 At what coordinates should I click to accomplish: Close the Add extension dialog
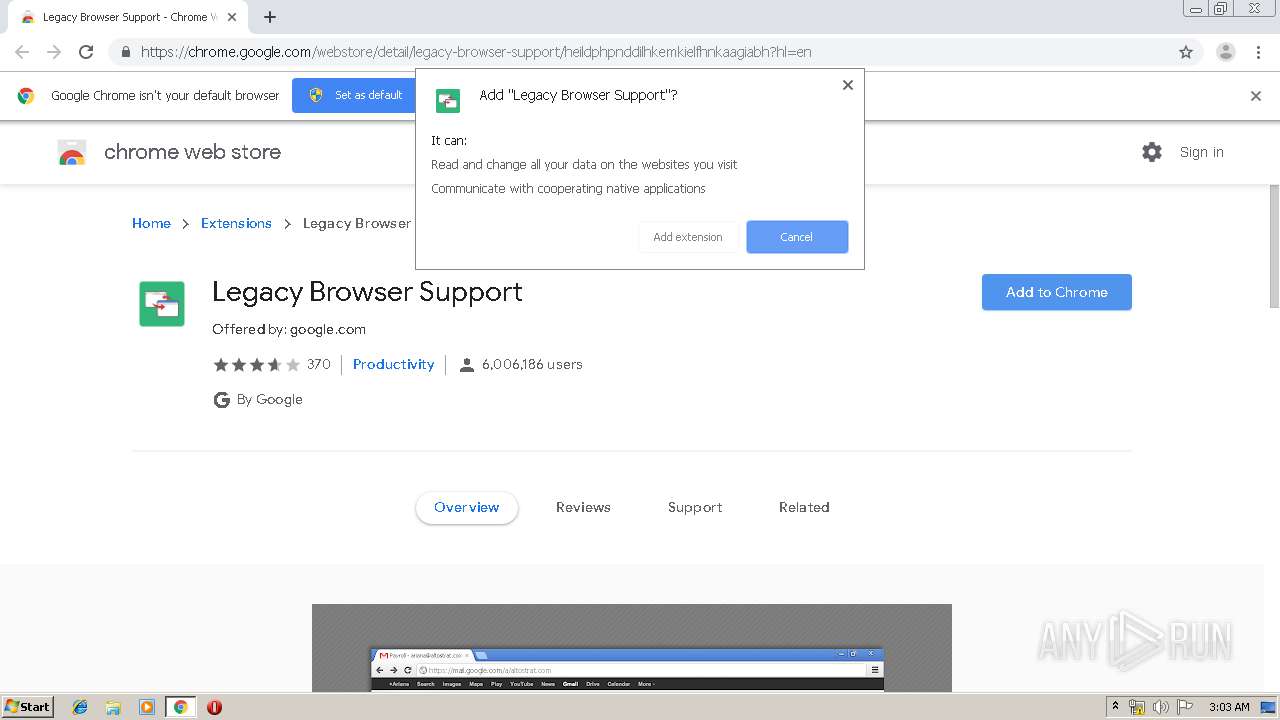(x=847, y=85)
